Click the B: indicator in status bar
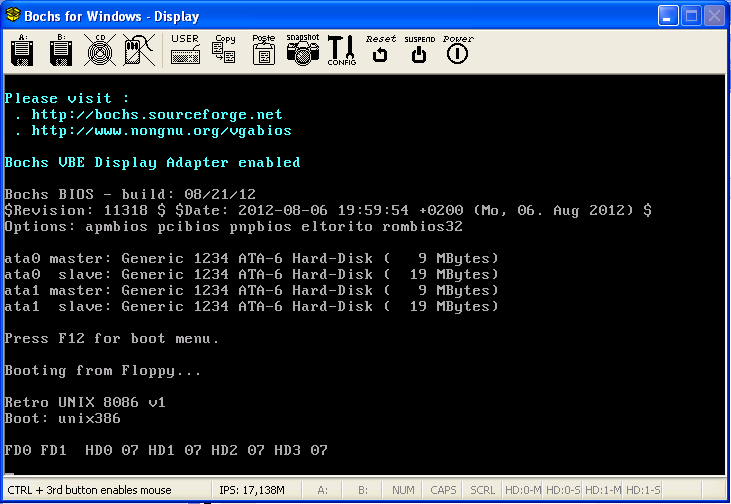The width and height of the screenshot is (731, 504). [363, 490]
